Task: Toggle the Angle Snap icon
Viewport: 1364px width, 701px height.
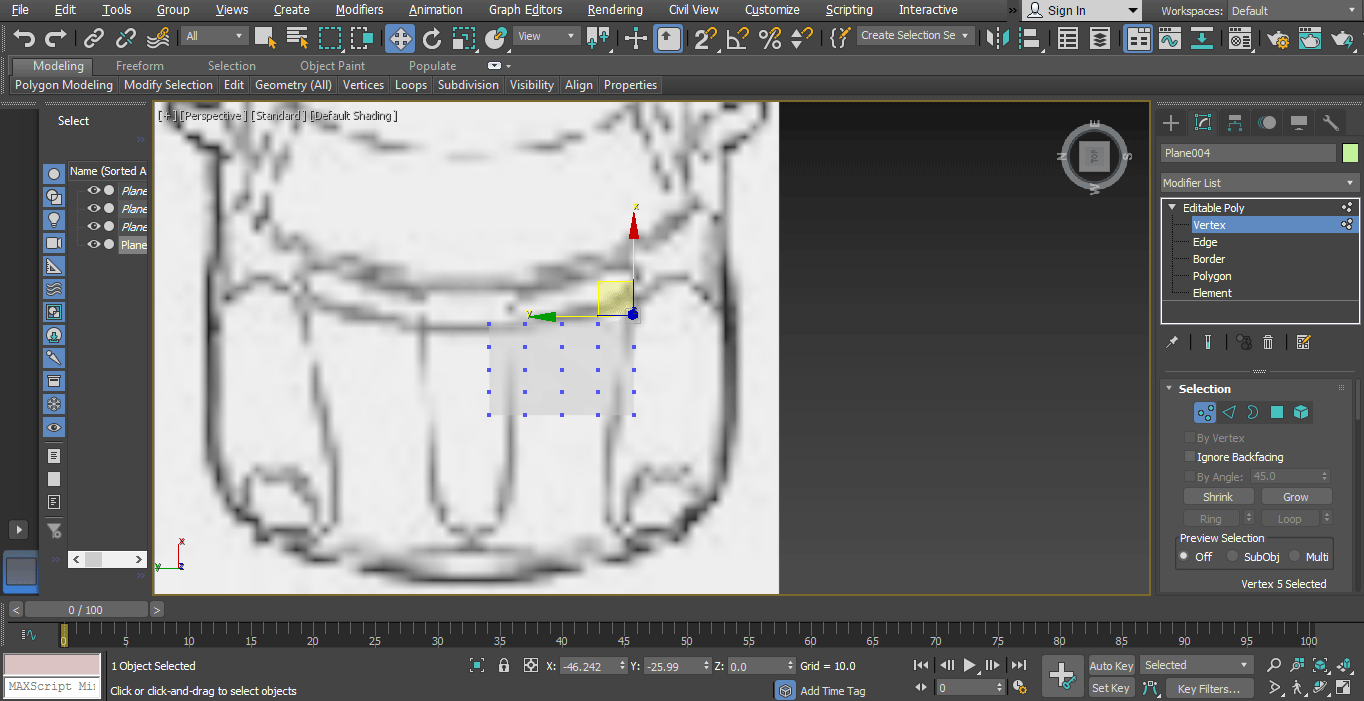Action: pos(737,38)
